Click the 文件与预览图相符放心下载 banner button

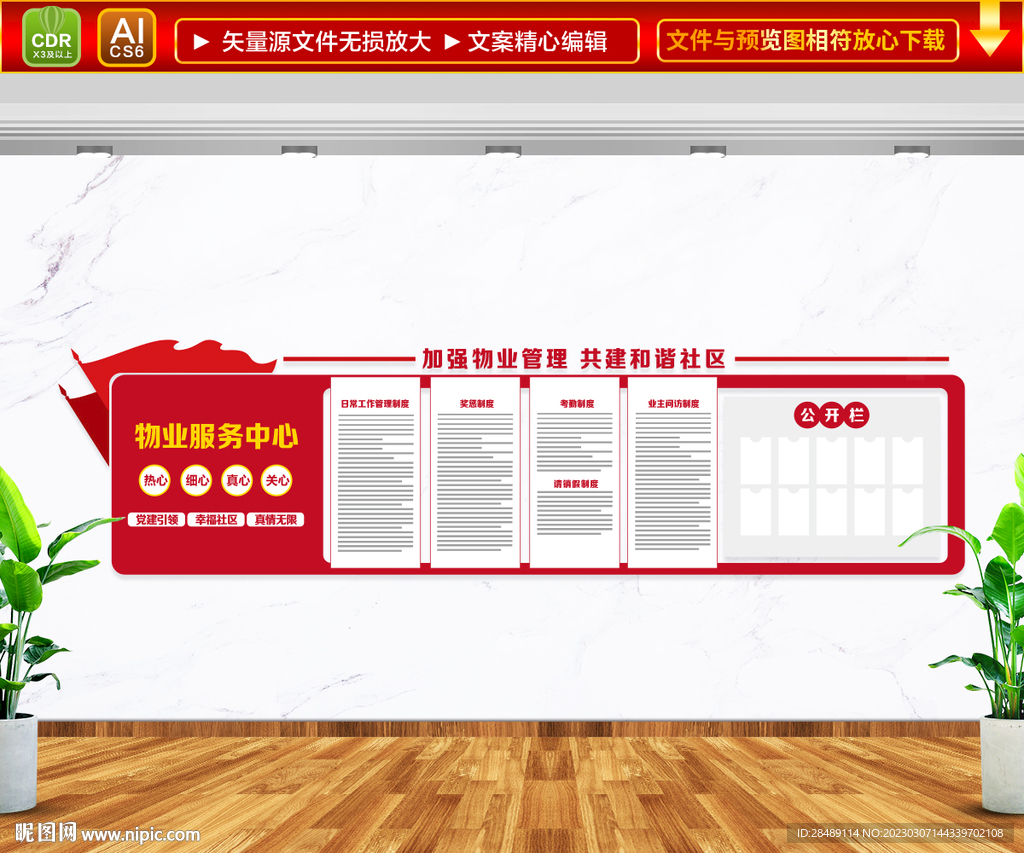point(807,40)
